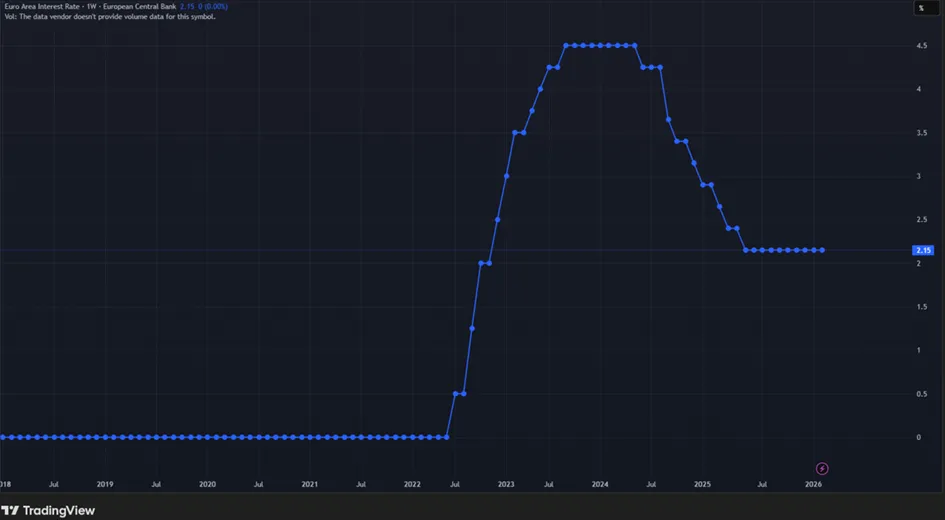Viewport: 945px width, 520px height.
Task: Click the 0.5 price axis label
Action: 921,393
